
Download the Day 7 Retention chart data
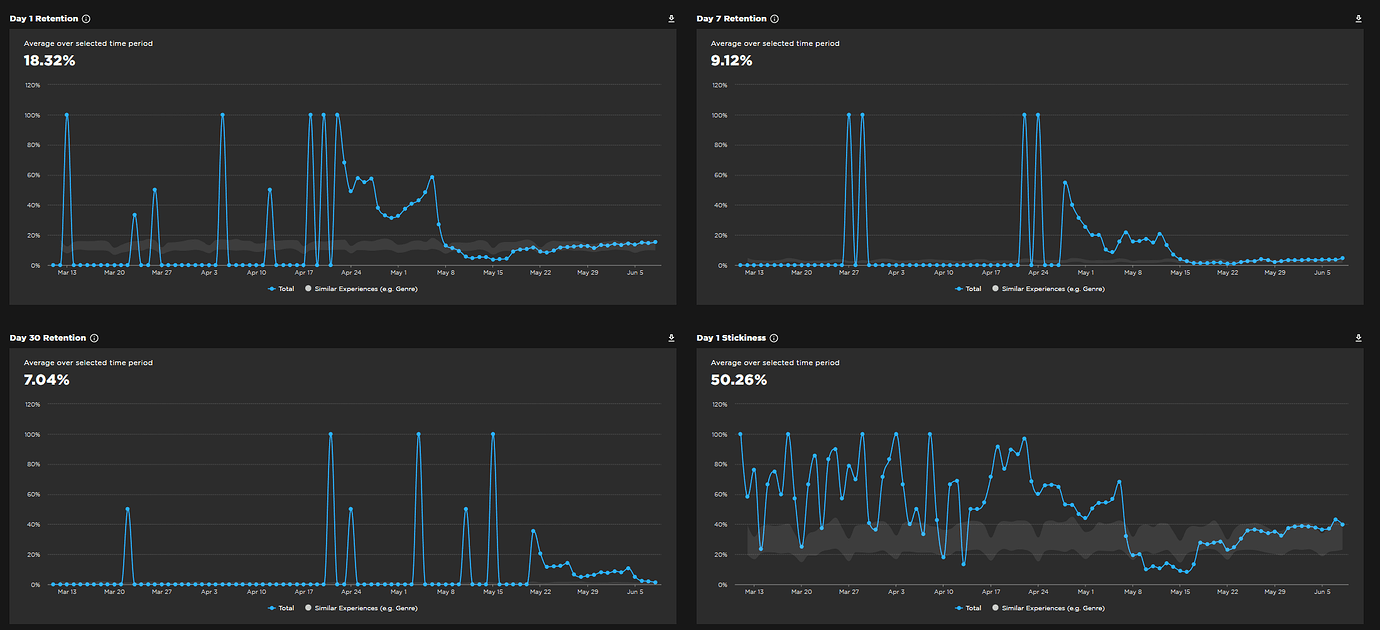pos(1359,19)
